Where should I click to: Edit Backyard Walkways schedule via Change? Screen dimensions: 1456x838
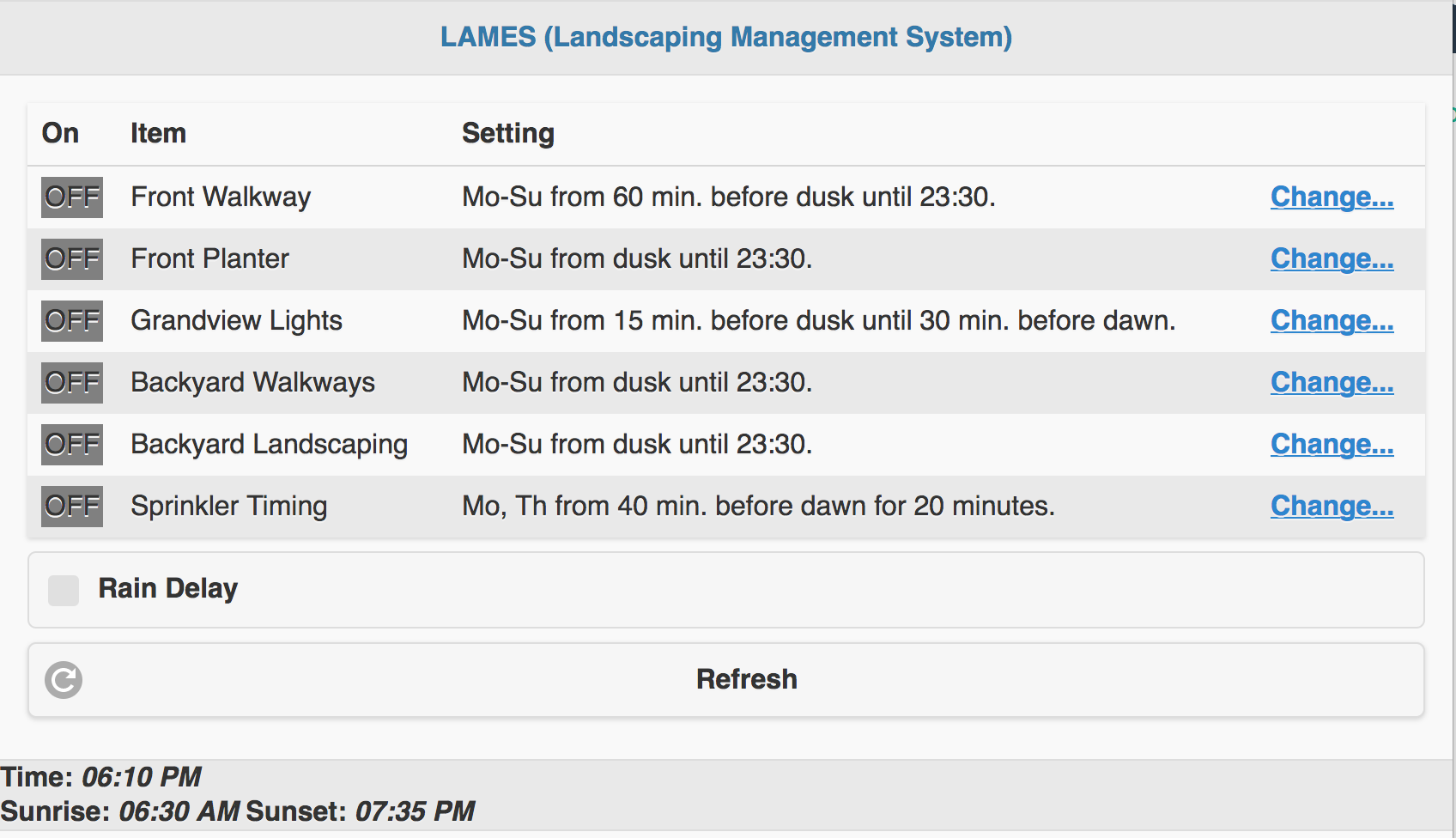click(x=1332, y=382)
